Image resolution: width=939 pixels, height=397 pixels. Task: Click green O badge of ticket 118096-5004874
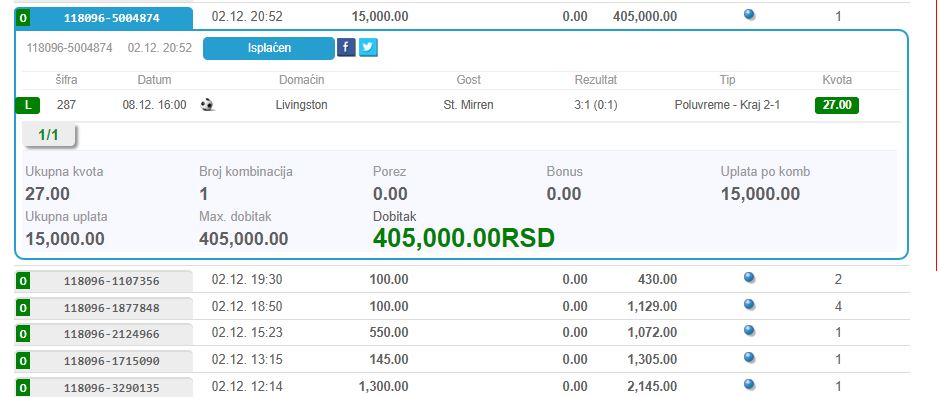[23, 18]
